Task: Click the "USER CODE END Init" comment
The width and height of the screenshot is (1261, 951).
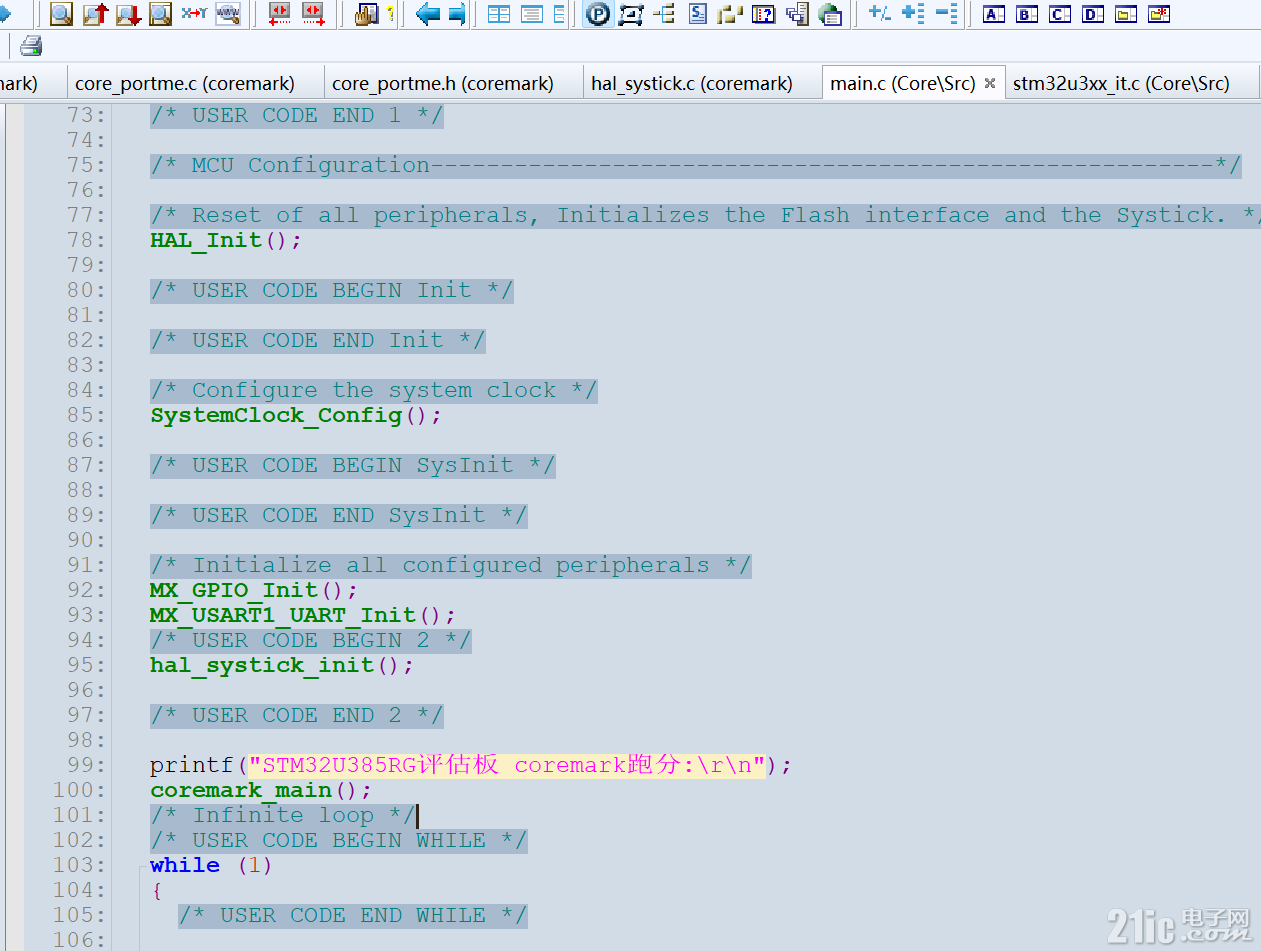Action: pyautogui.click(x=318, y=340)
